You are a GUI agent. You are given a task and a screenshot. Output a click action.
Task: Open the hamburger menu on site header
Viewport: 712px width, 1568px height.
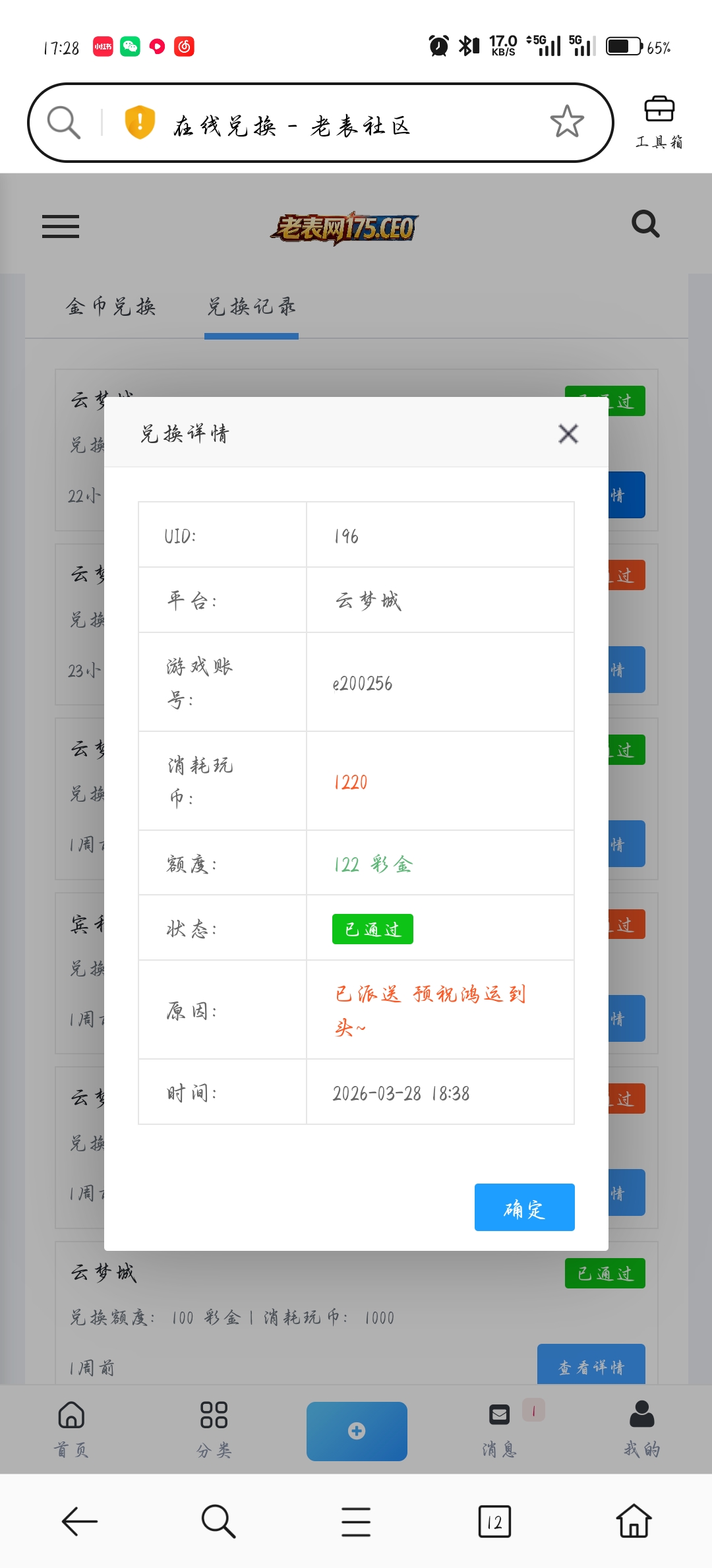click(61, 227)
